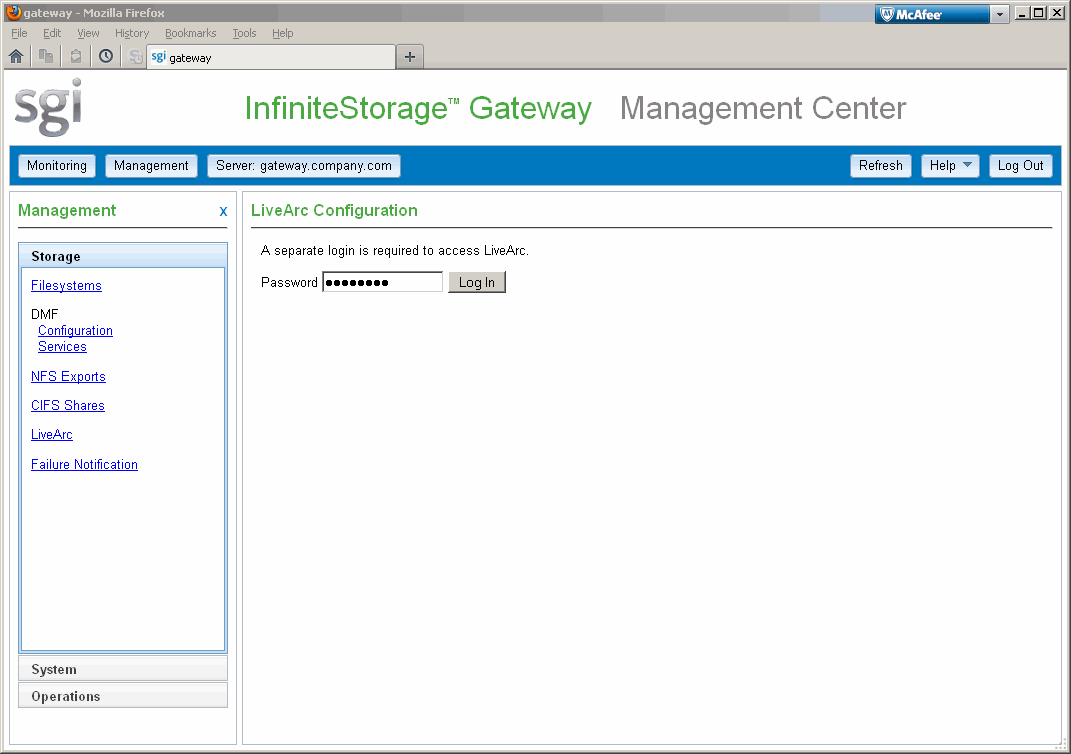
Task: Click the Password label
Action: [x=289, y=283]
